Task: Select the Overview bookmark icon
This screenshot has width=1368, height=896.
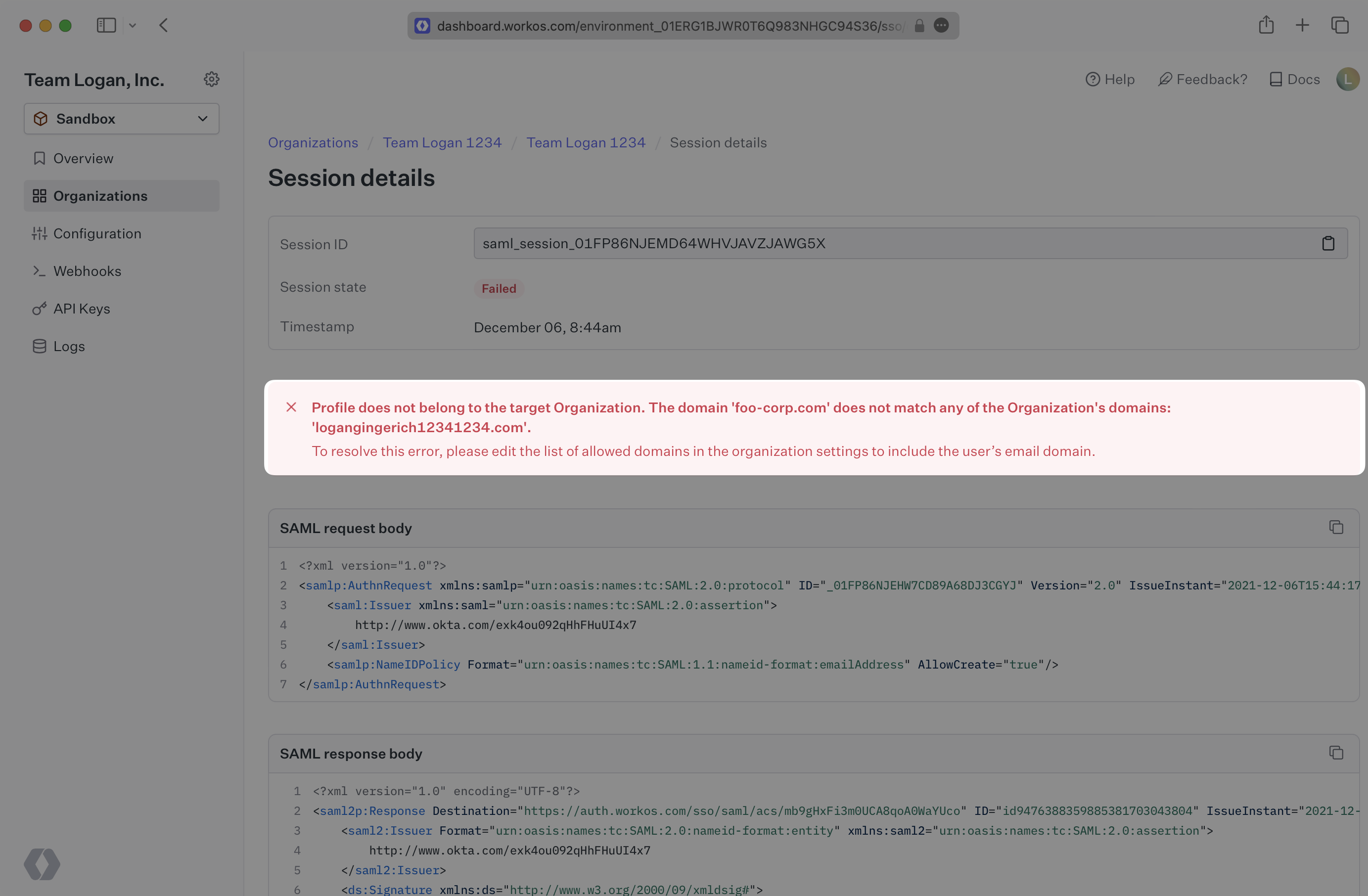Action: (x=39, y=158)
